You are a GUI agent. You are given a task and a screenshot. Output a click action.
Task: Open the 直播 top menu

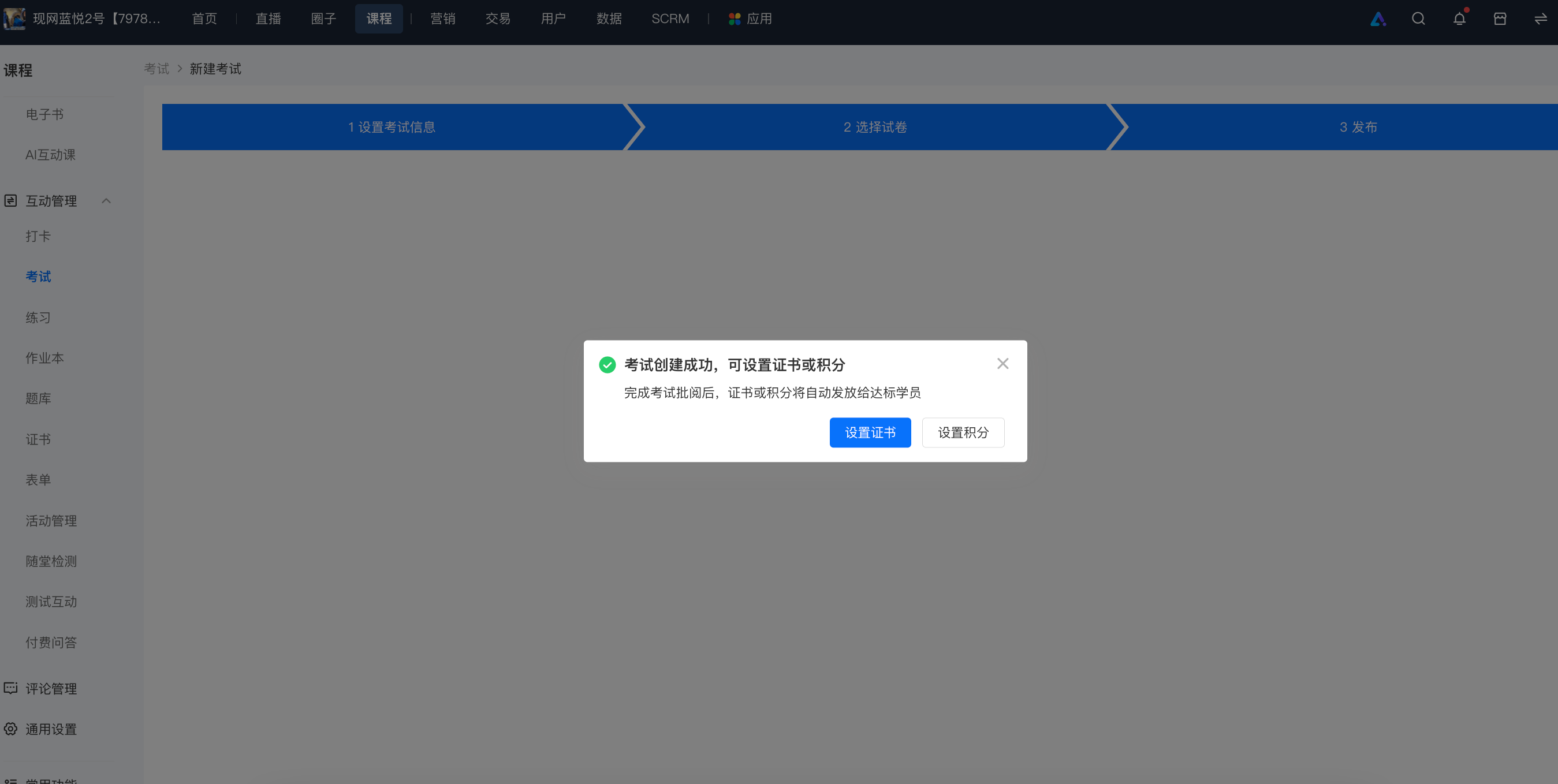[268, 18]
